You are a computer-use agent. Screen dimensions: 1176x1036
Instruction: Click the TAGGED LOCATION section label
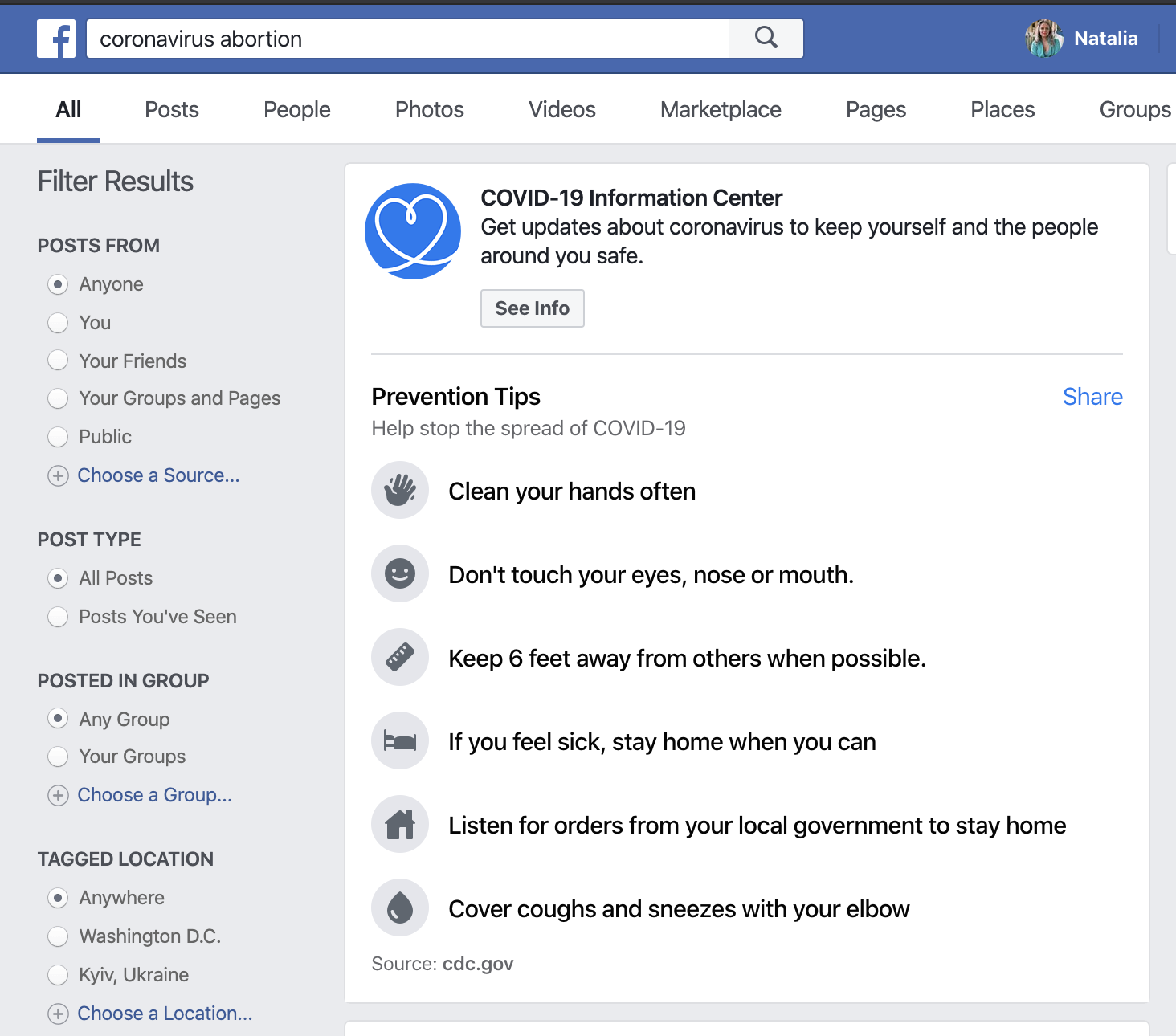tap(125, 859)
